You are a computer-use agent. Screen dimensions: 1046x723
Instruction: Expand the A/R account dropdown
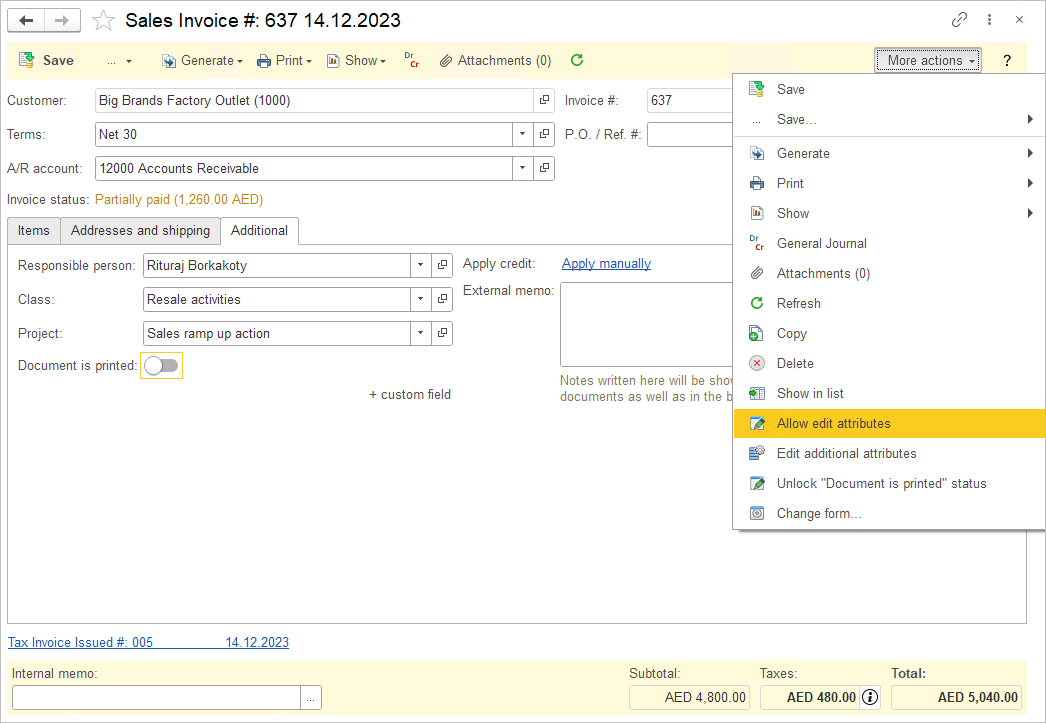click(523, 168)
